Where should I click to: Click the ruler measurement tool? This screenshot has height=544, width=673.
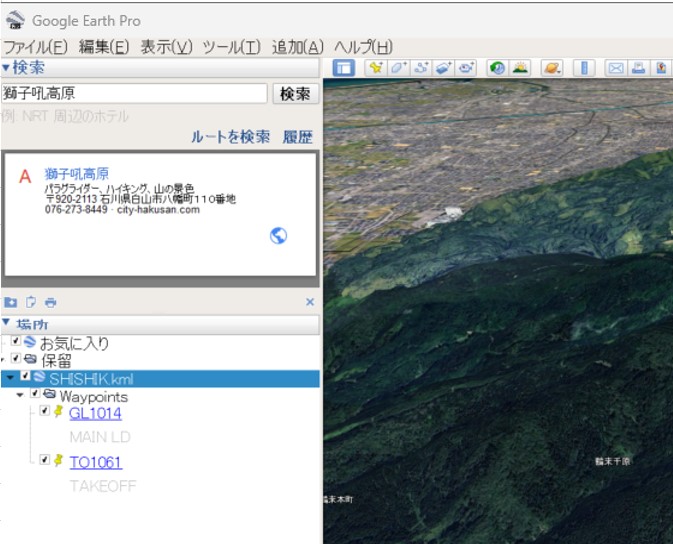pyautogui.click(x=586, y=69)
